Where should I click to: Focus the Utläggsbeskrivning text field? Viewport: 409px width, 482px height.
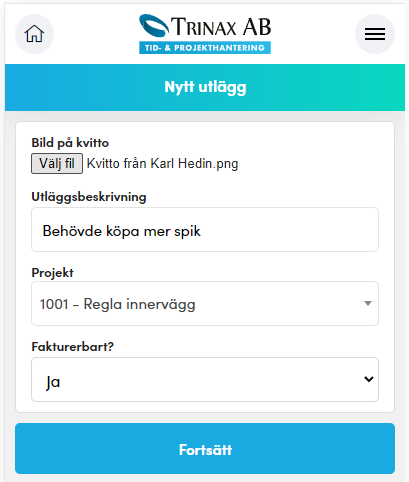pos(205,229)
